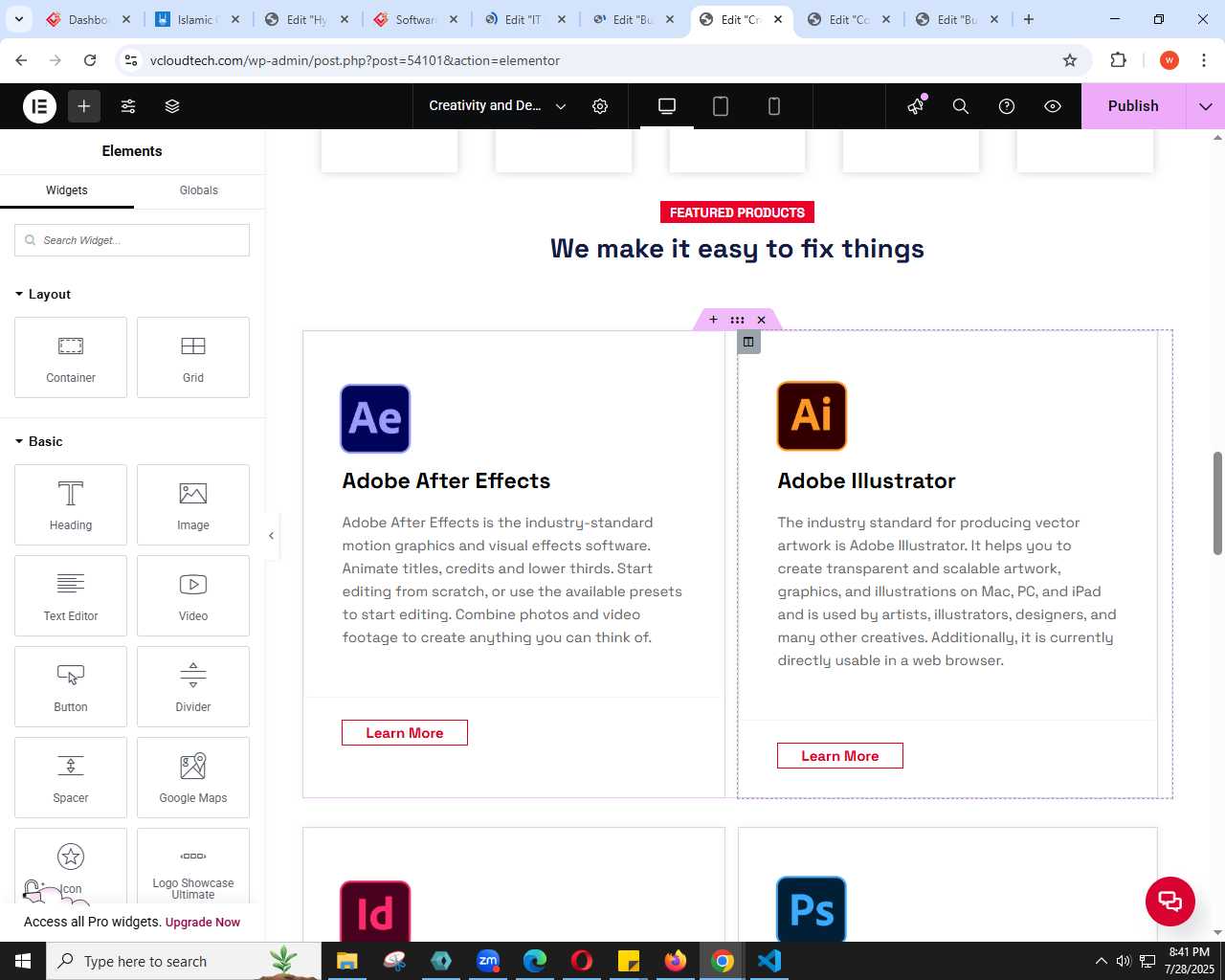
Task: Select the Heading widget
Action: coord(71,504)
